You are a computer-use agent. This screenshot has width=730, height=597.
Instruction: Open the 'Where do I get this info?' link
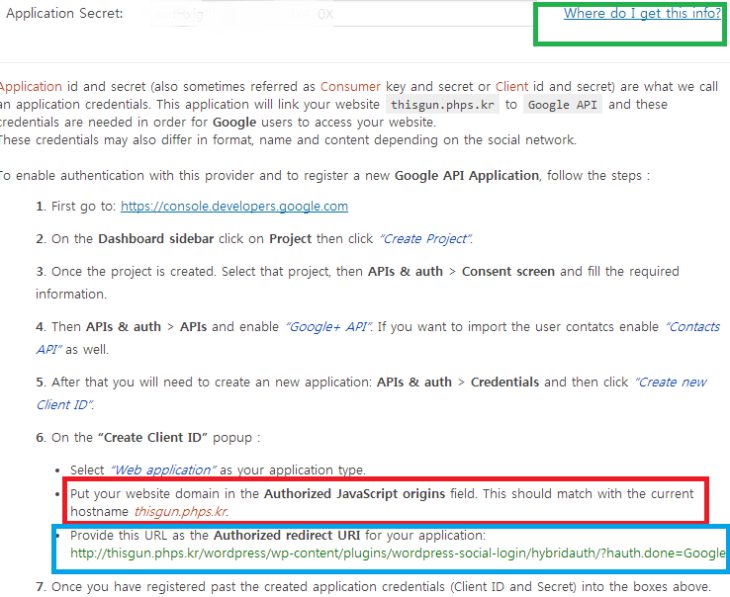tap(642, 14)
